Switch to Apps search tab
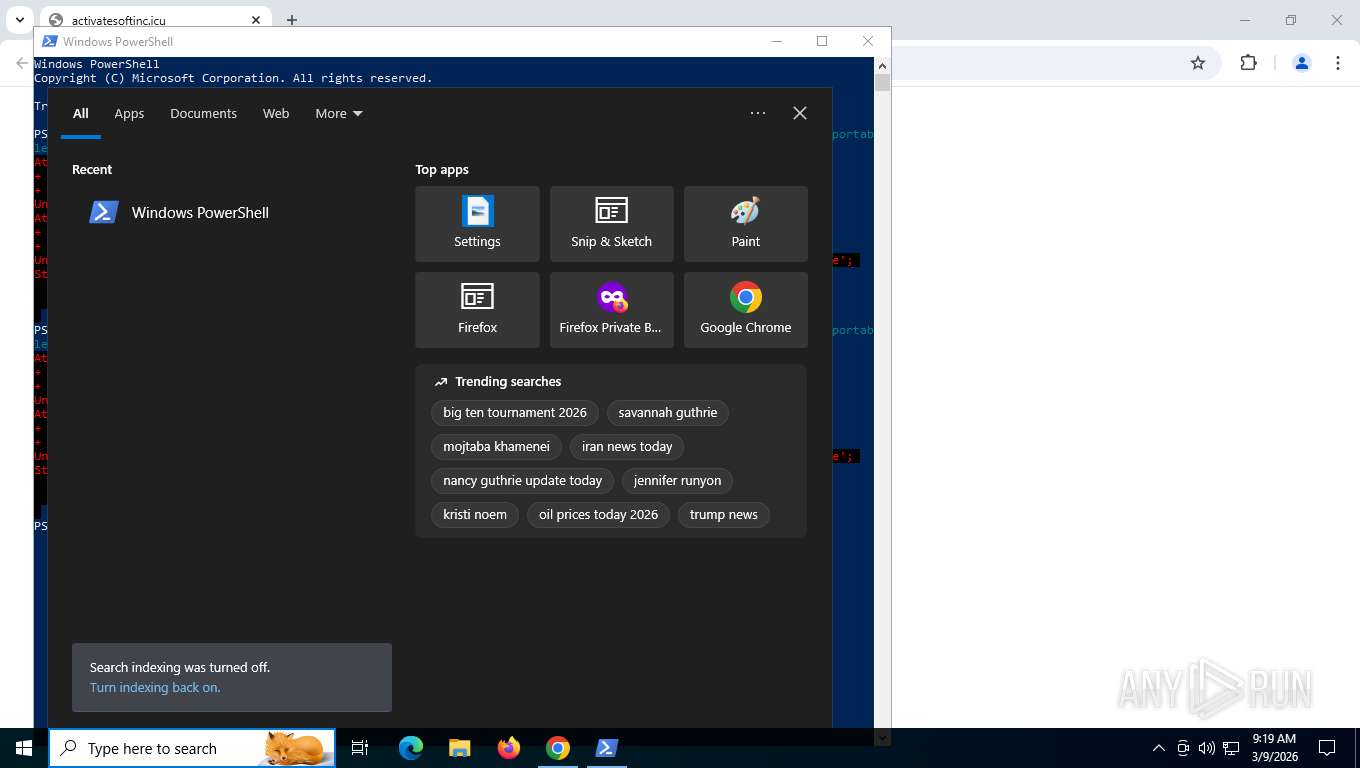The width and height of the screenshot is (1360, 768). (129, 113)
